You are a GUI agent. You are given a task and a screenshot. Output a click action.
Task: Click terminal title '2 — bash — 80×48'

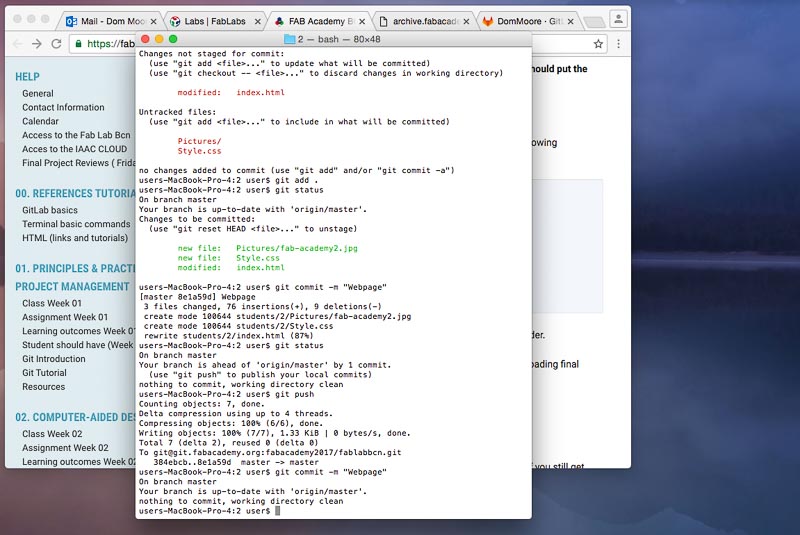pos(339,39)
